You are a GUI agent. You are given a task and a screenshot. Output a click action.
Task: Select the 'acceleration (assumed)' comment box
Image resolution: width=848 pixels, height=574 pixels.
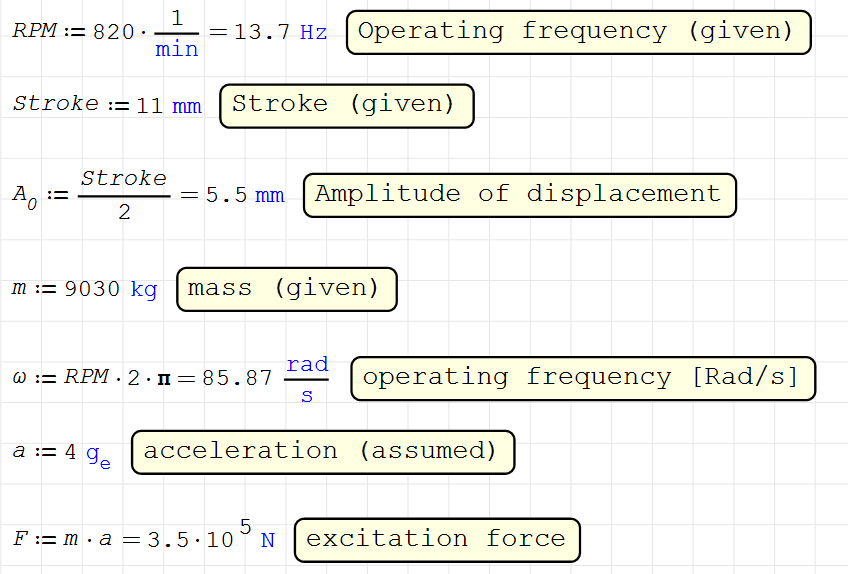click(322, 452)
